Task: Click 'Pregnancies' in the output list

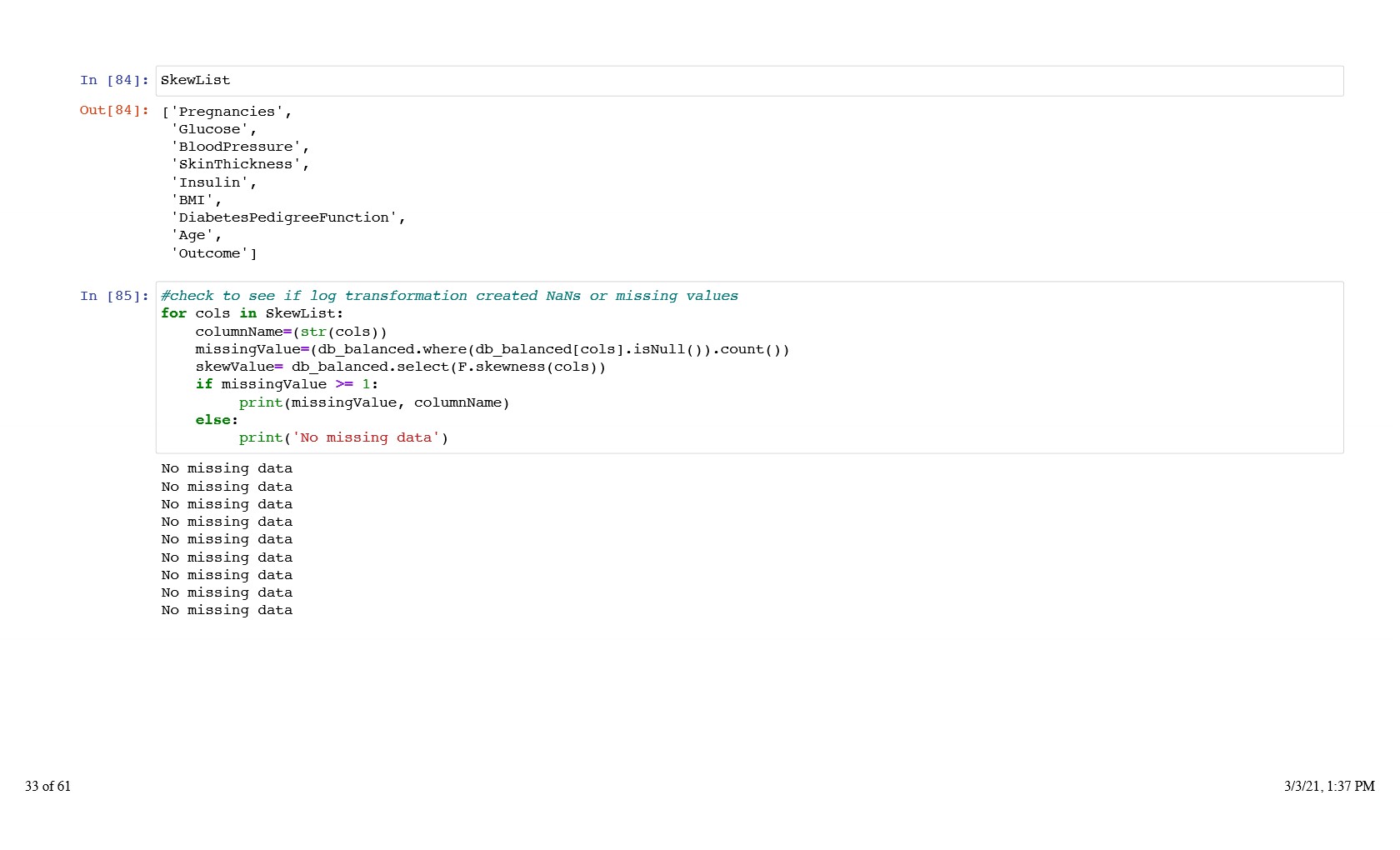Action: pyautogui.click(x=227, y=112)
